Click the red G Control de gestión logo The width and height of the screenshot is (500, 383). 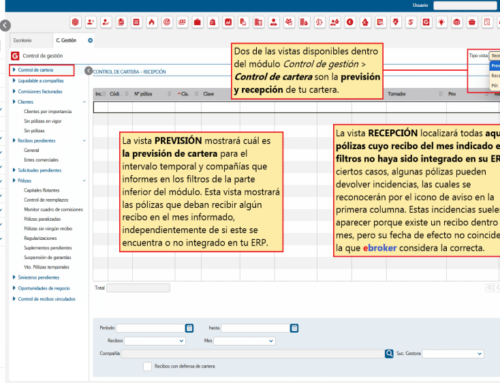pyautogui.click(x=15, y=56)
